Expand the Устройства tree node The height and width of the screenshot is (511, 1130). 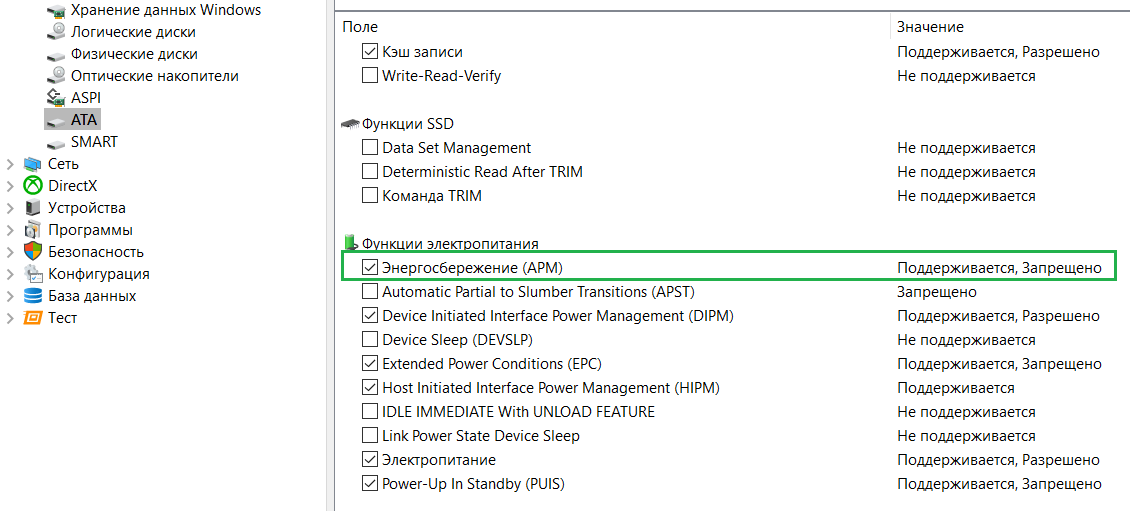point(11,208)
